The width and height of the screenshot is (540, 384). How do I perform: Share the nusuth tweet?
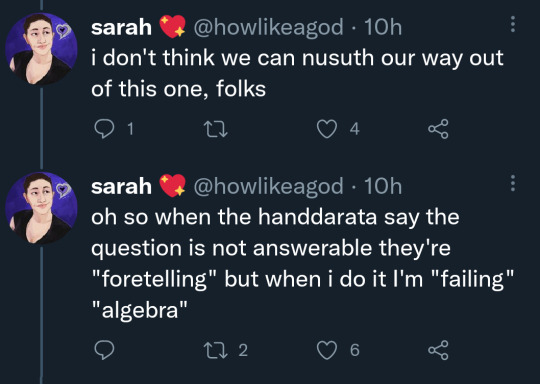coord(438,129)
